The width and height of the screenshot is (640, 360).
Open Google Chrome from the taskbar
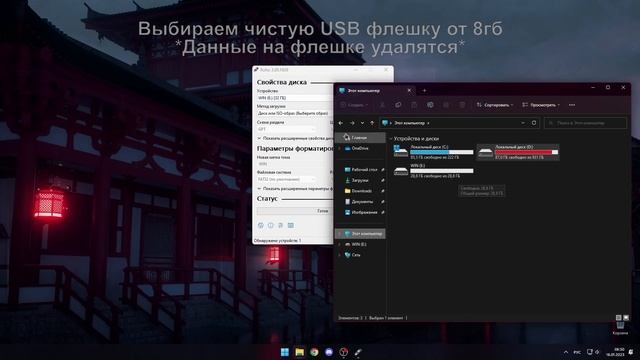[314, 352]
